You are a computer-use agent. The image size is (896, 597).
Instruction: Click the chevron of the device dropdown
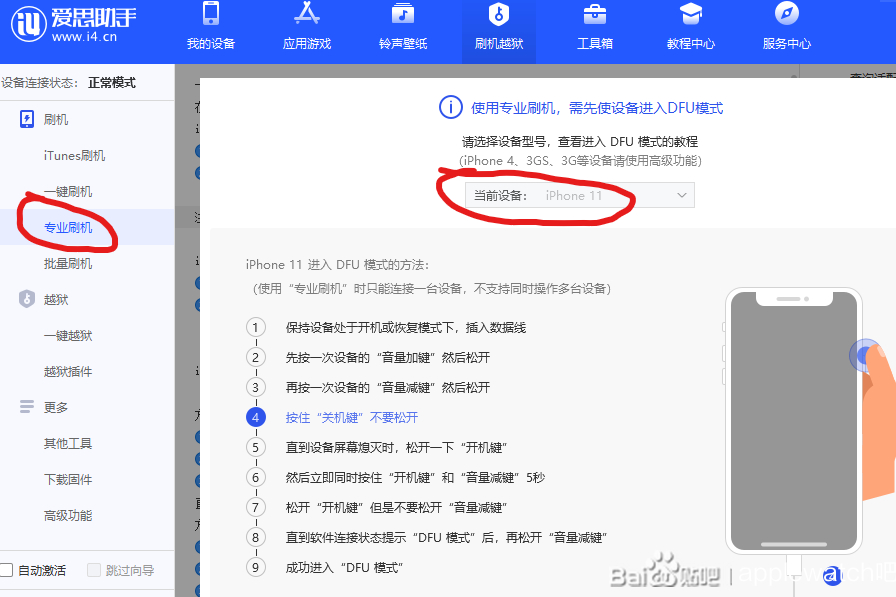[682, 195]
